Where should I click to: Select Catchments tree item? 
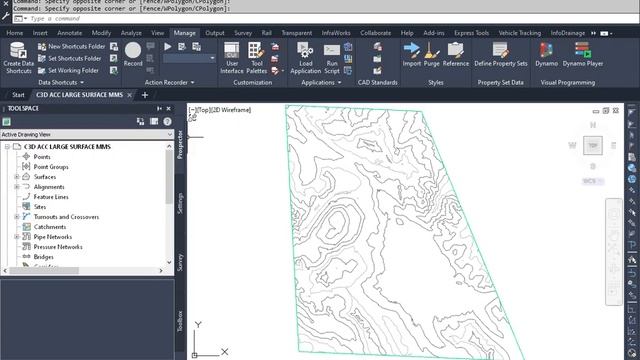[50, 227]
